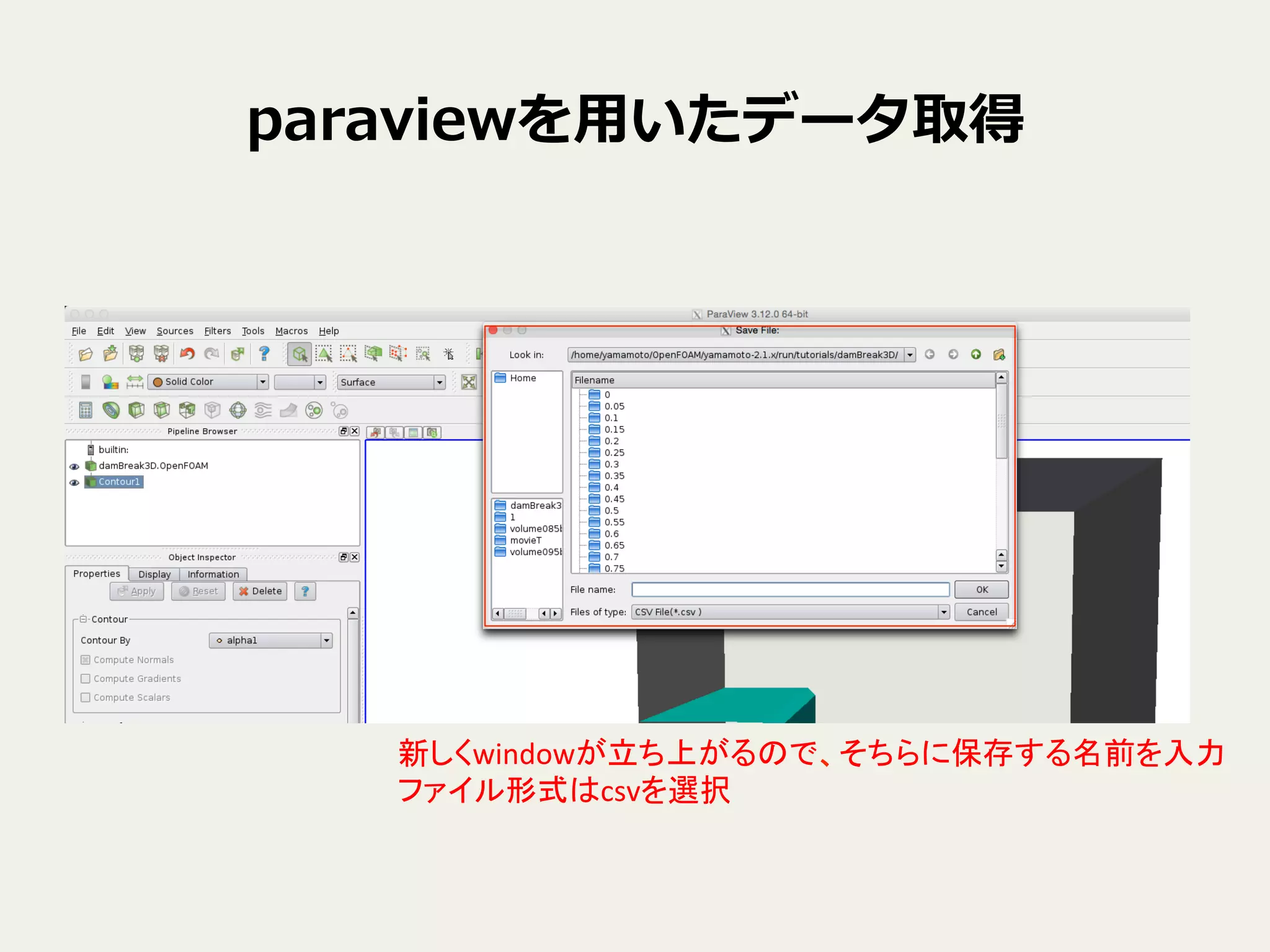Click the Load State folder icon
This screenshot has height=952, width=1270.
click(x=110, y=354)
